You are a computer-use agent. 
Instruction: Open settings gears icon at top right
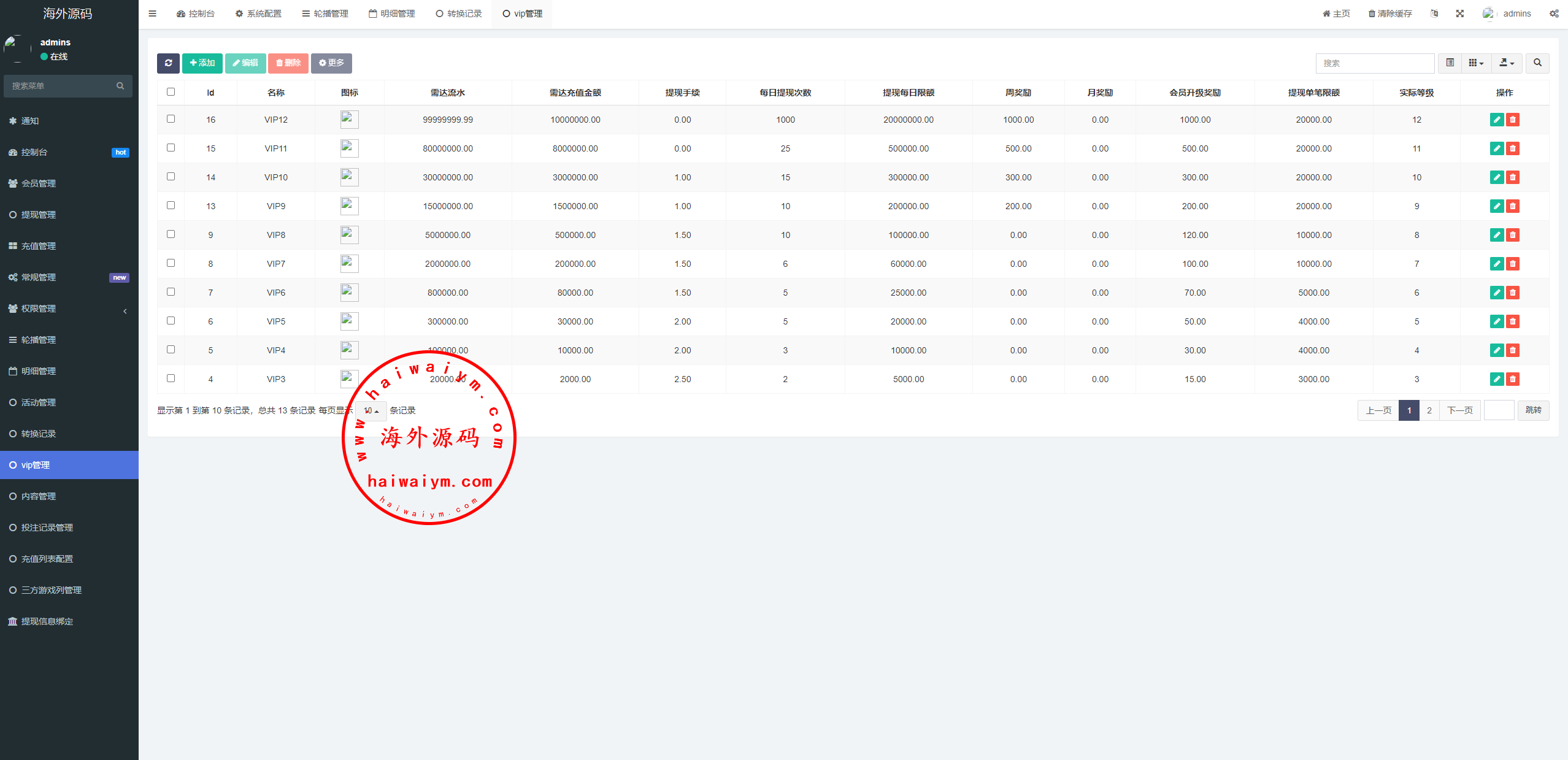1554,13
